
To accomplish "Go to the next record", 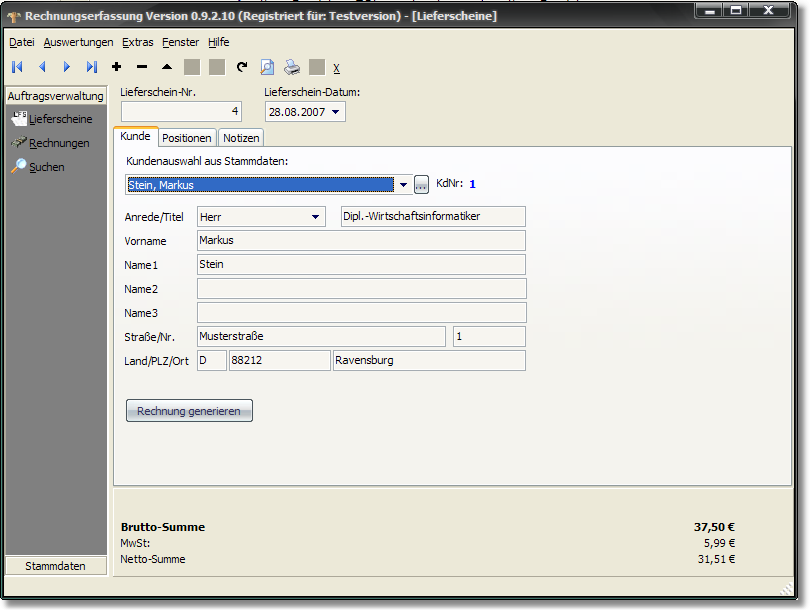I will click(67, 67).
